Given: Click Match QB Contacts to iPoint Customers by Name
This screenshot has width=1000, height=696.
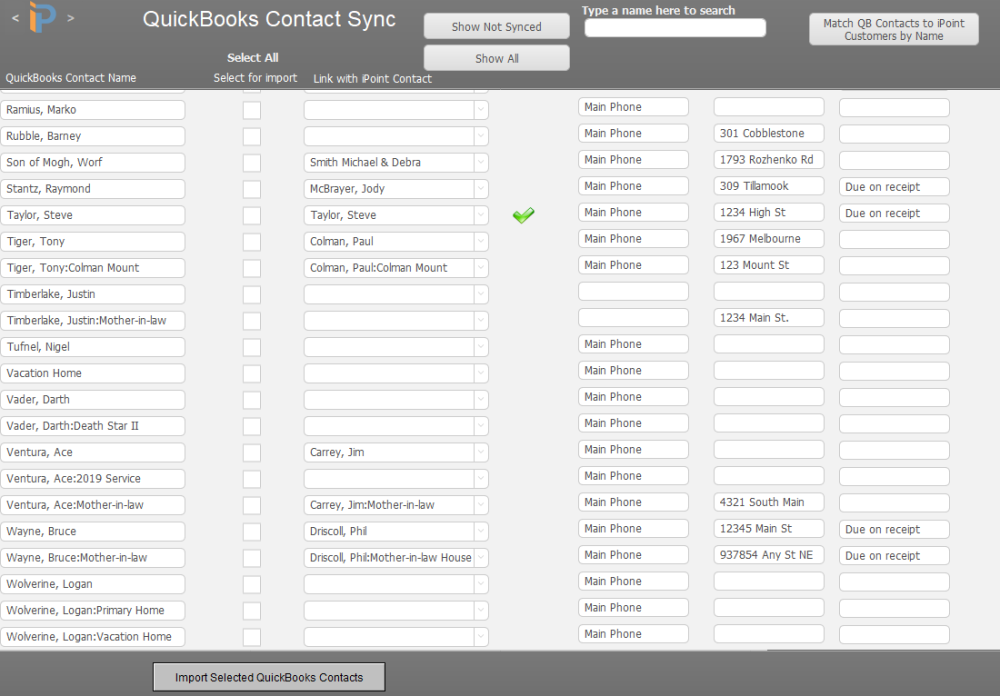Looking at the screenshot, I should pos(893,29).
